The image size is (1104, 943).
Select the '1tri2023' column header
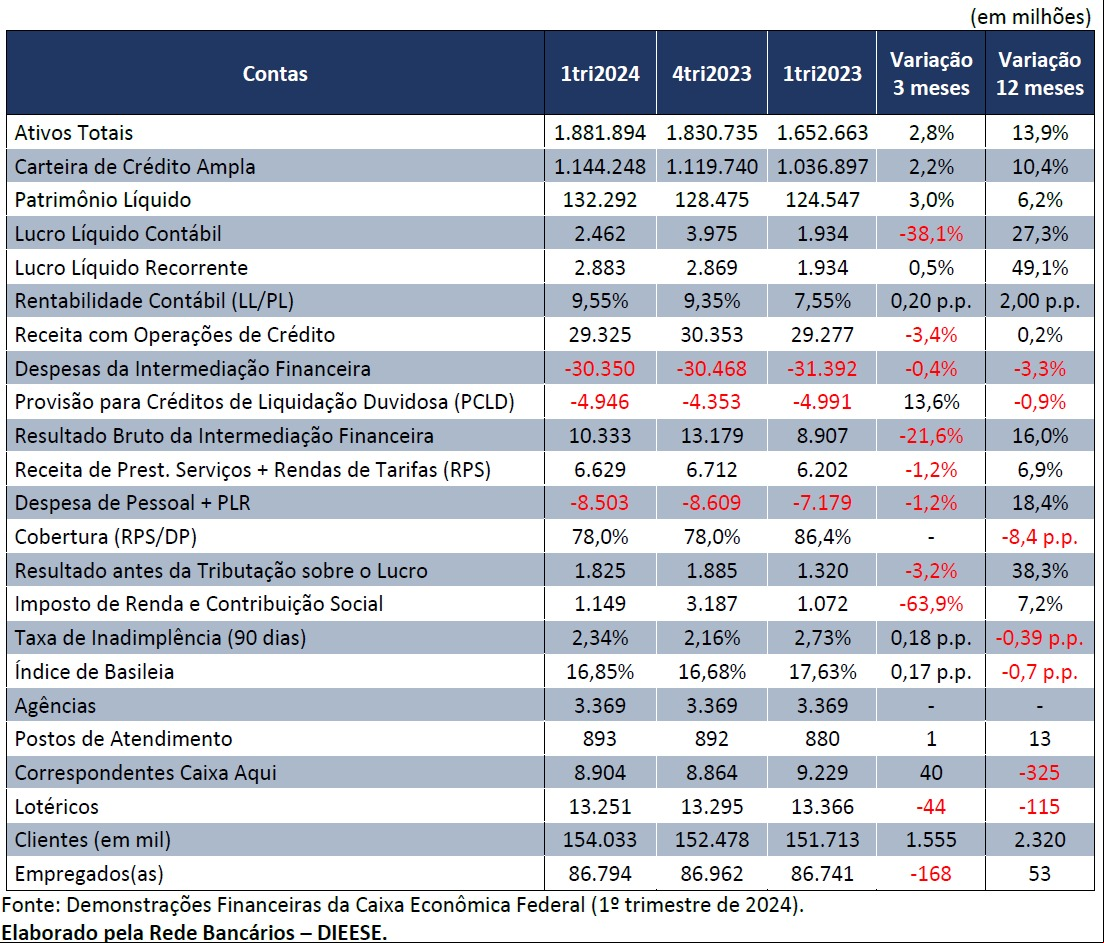[822, 73]
